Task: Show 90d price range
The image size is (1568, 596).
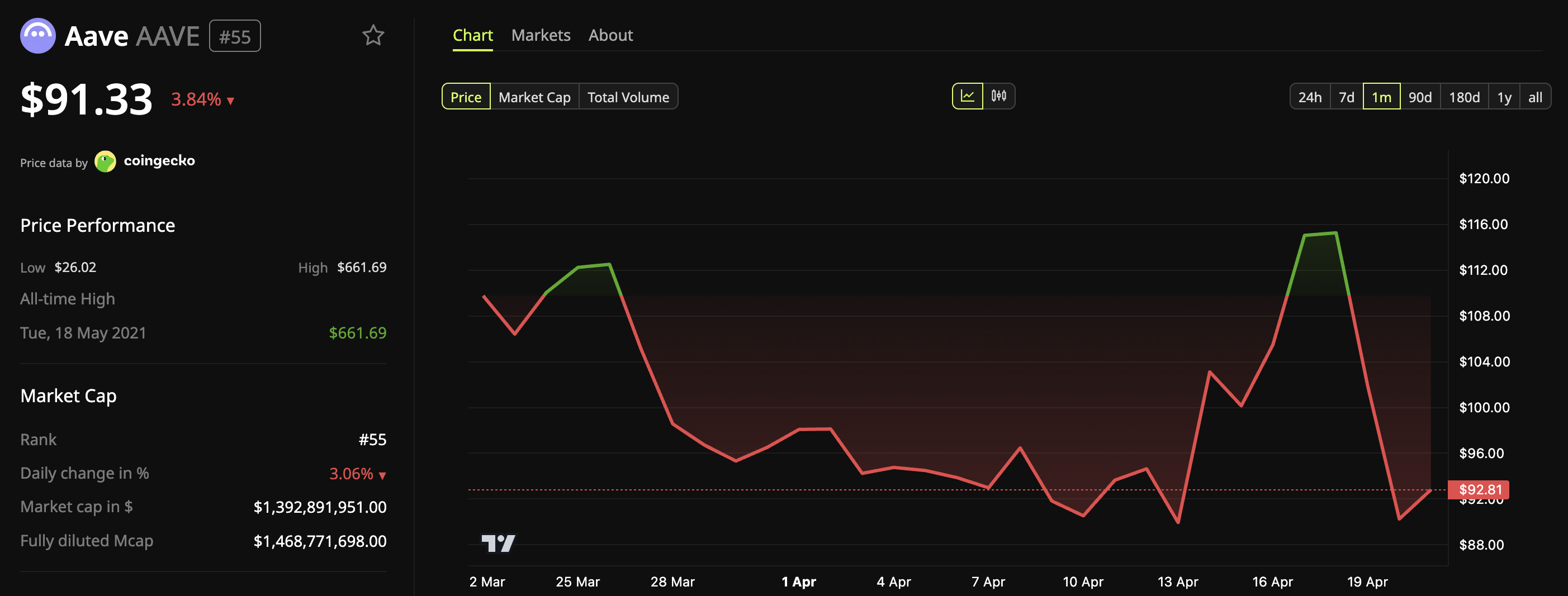Action: tap(1420, 96)
